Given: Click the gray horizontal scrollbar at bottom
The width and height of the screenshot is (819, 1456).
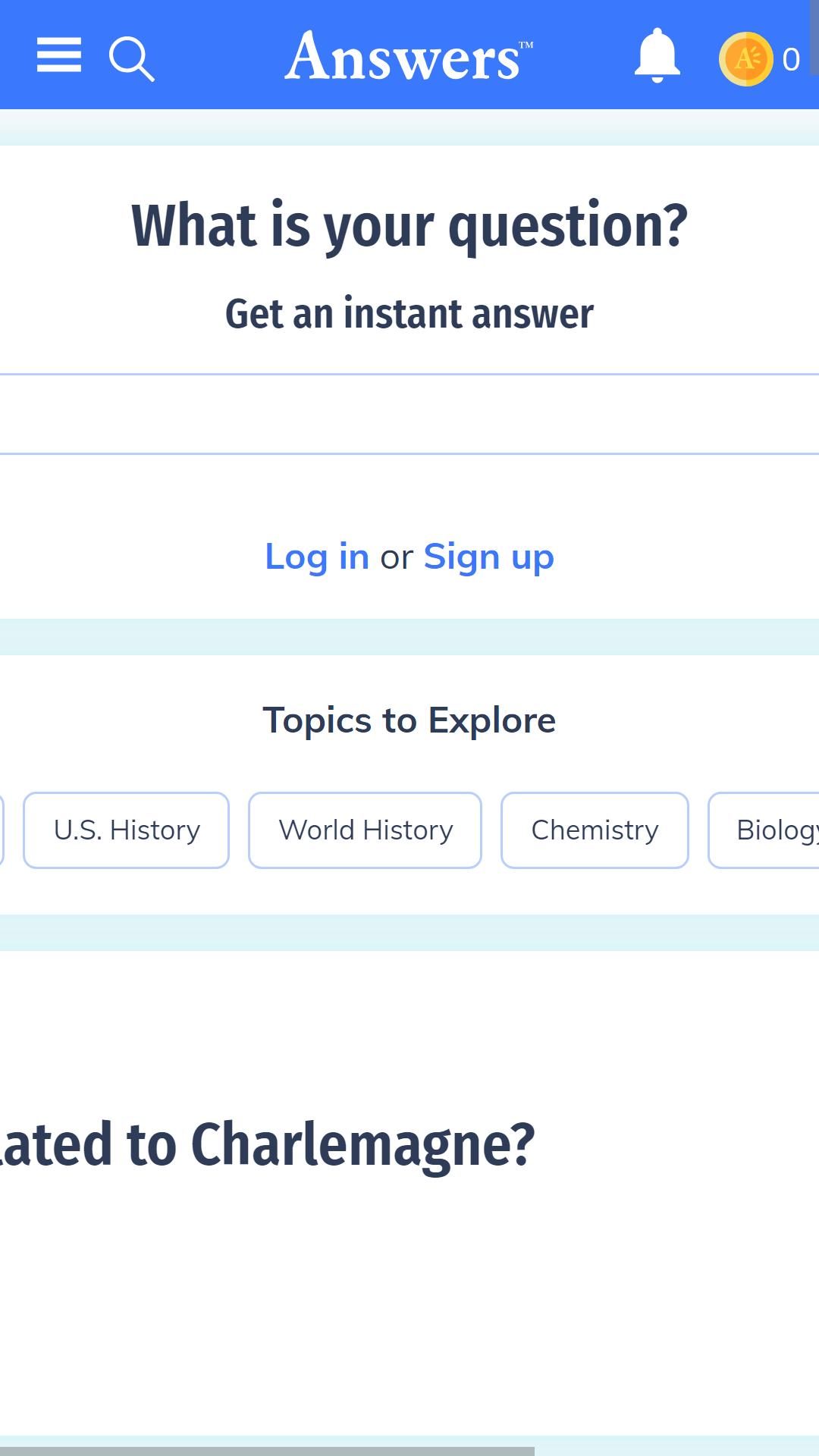Looking at the screenshot, I should point(267,1451).
